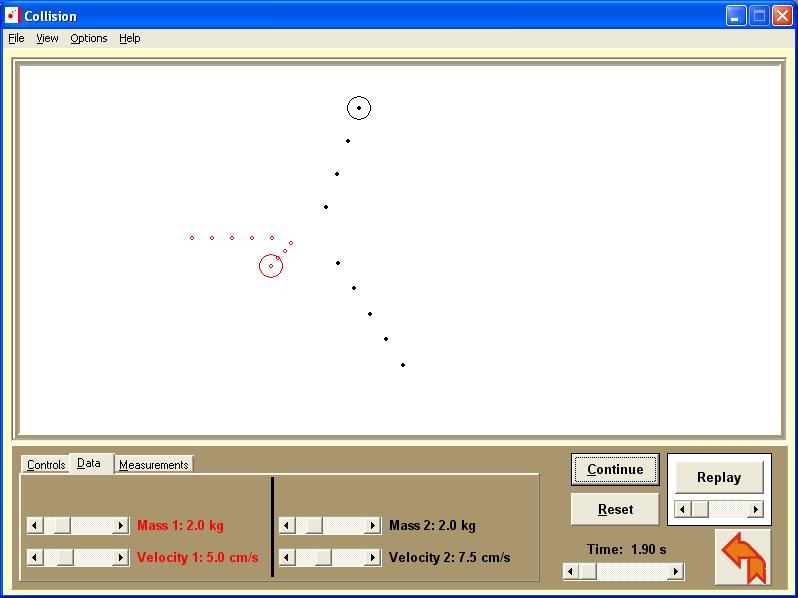This screenshot has height=598, width=798.
Task: Increase Velocity 2 with right arrow
Action: click(x=373, y=557)
